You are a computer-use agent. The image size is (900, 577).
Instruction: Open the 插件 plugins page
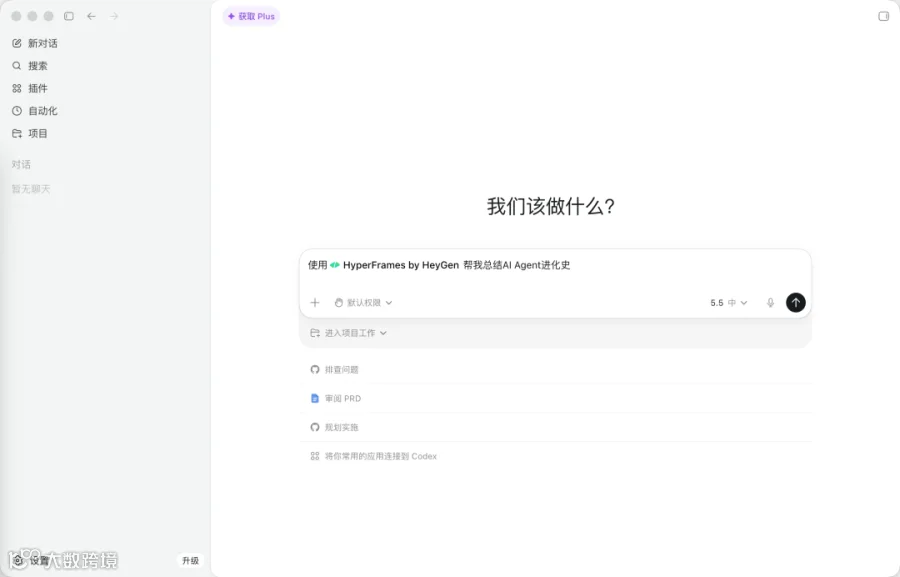click(30, 88)
